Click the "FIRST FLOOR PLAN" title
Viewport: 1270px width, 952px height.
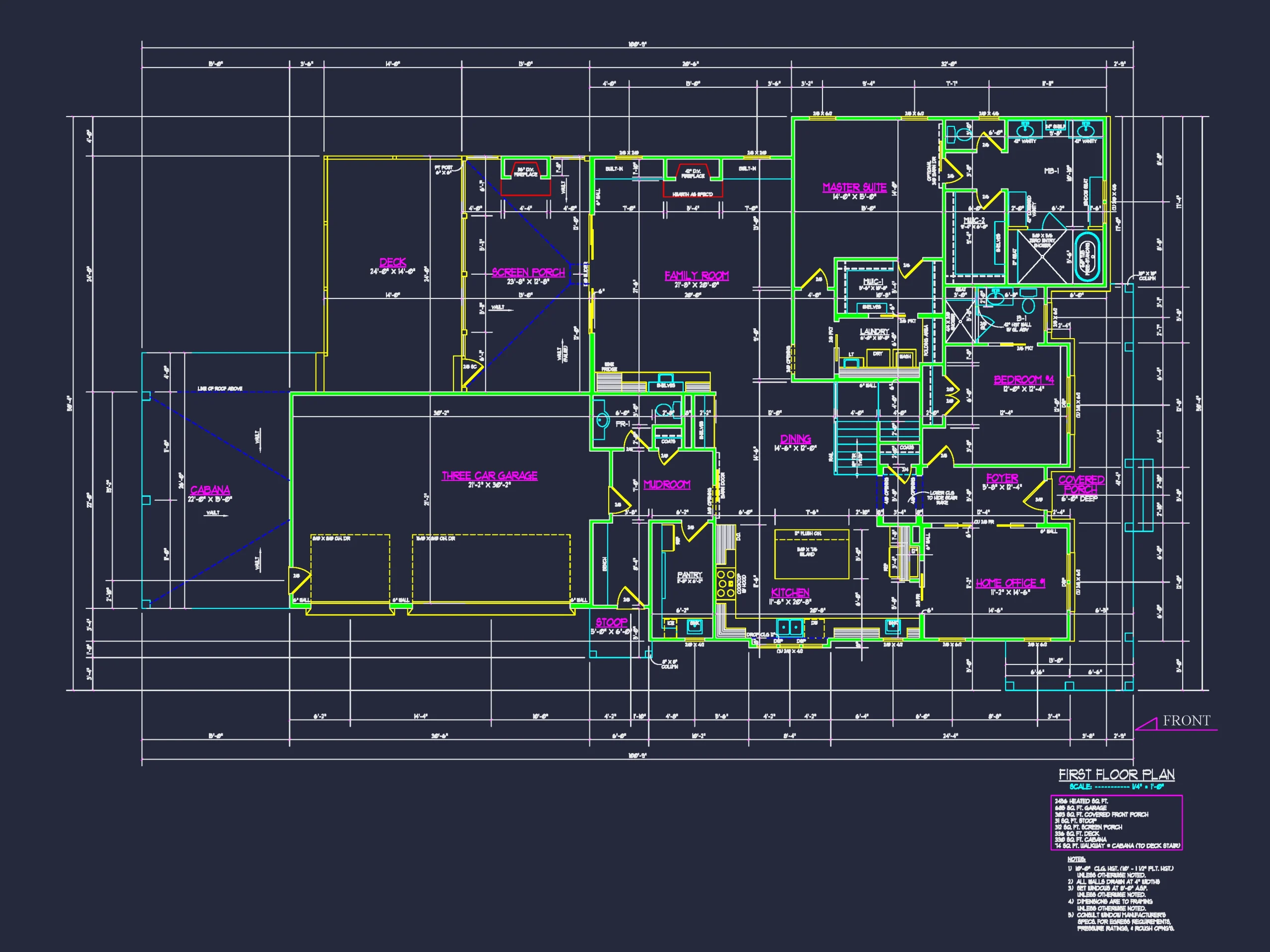coord(1117,774)
